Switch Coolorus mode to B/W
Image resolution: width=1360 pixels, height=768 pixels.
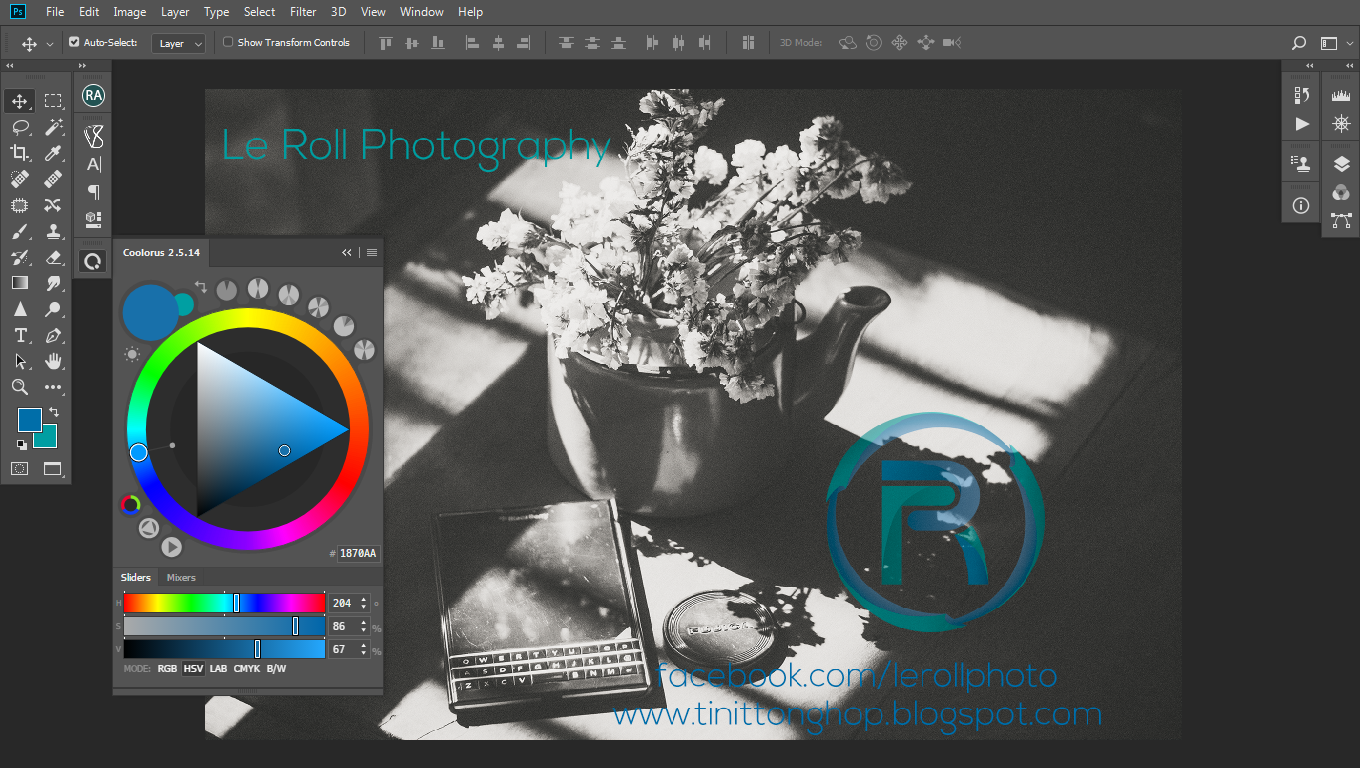click(276, 669)
